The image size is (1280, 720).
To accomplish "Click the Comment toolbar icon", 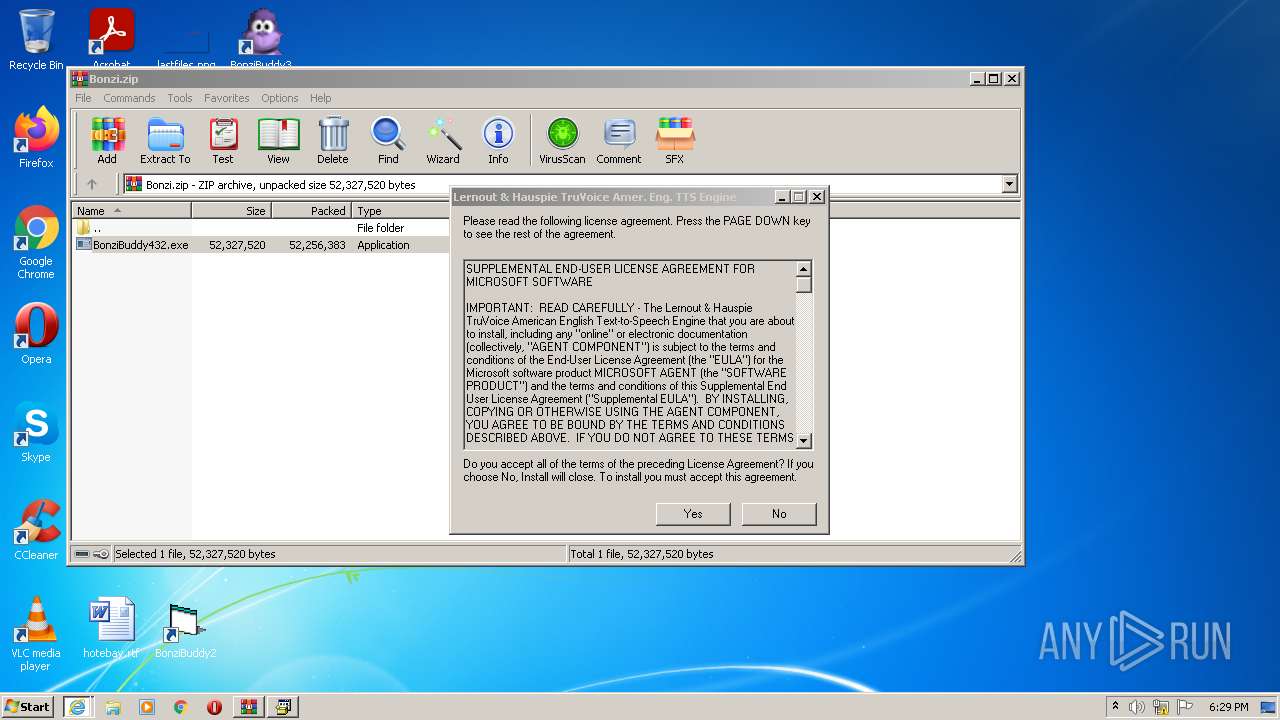I will pyautogui.click(x=619, y=140).
